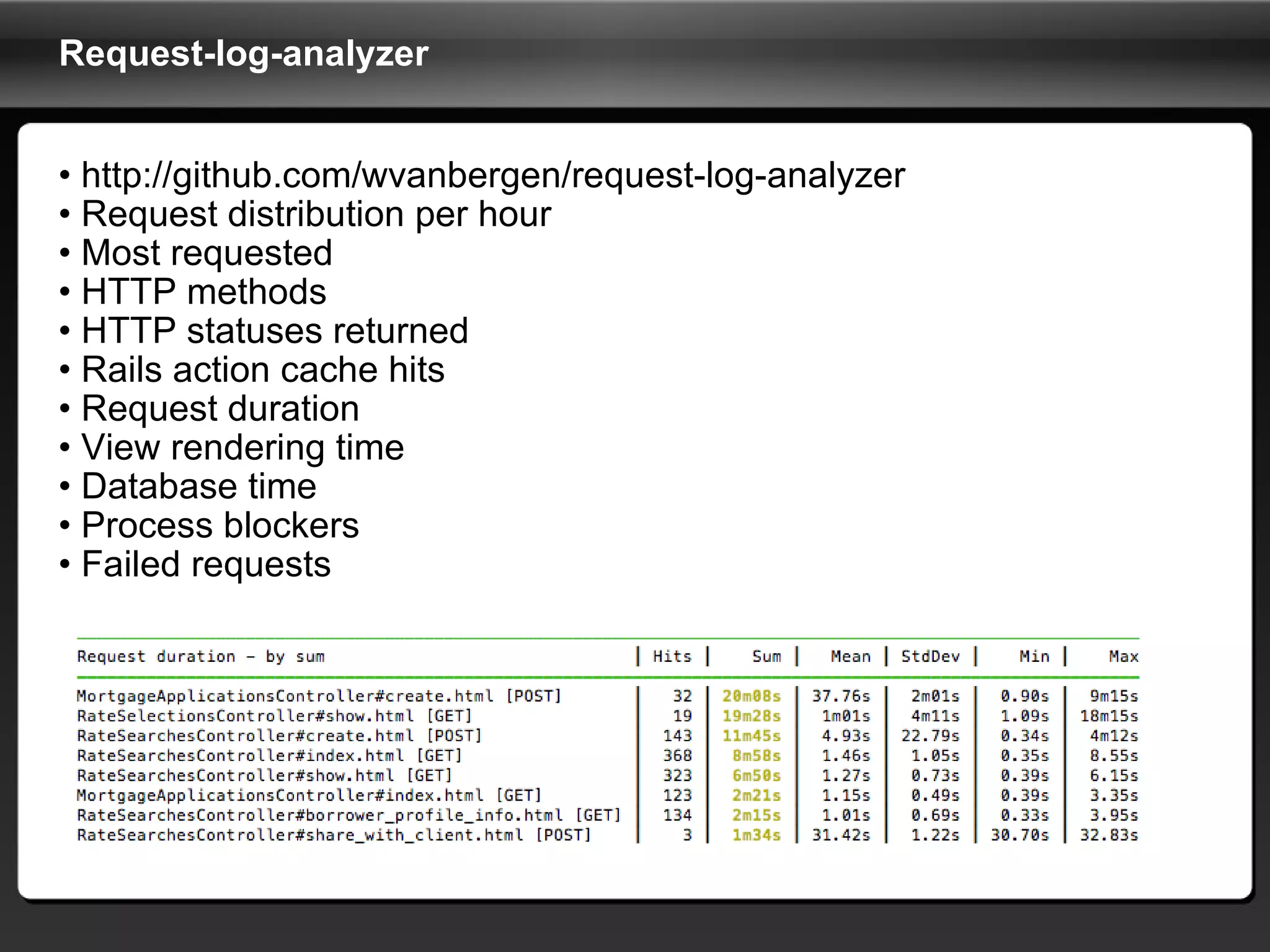This screenshot has height=952, width=1270.
Task: Click the 'Max' column header
Action: (1124, 656)
